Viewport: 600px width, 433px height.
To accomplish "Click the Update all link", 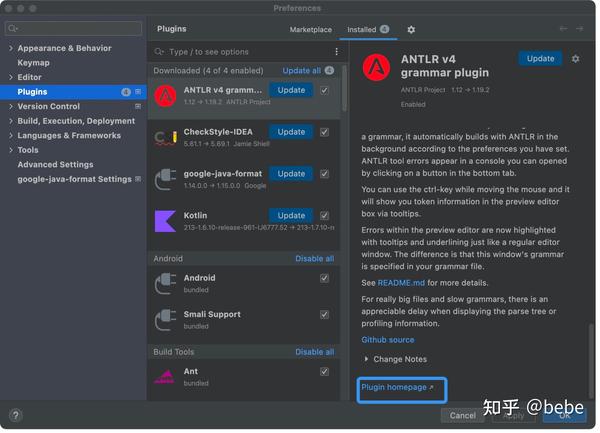I will [x=302, y=71].
